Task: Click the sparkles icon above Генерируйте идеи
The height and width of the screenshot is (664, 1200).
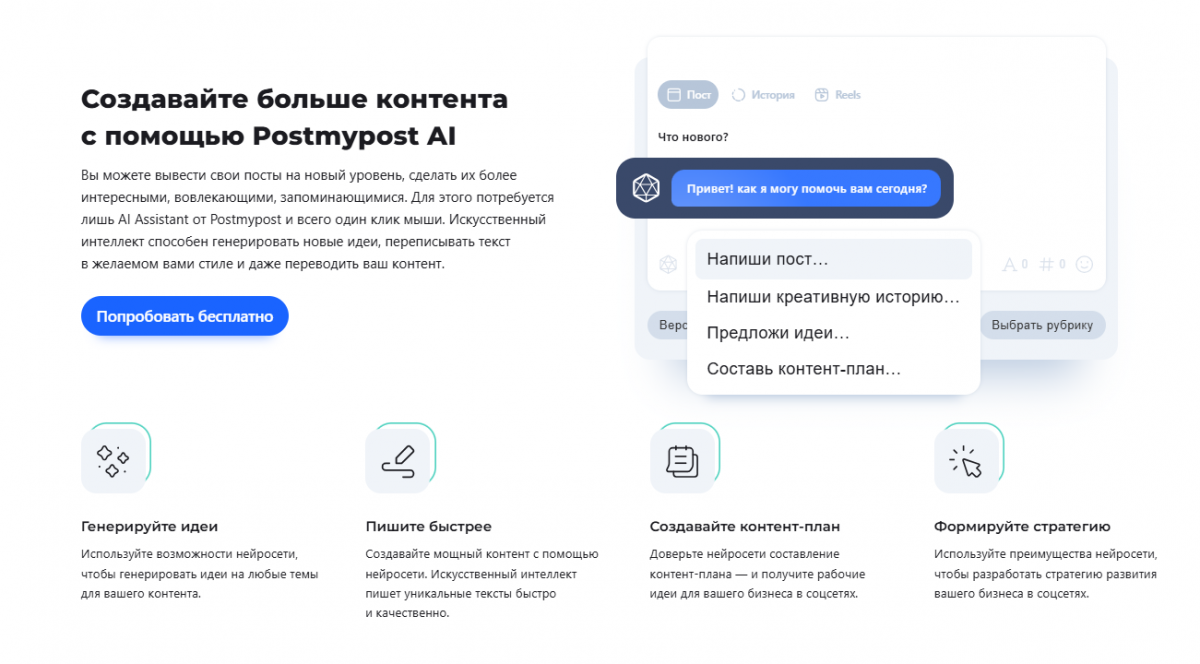Action: (113, 460)
